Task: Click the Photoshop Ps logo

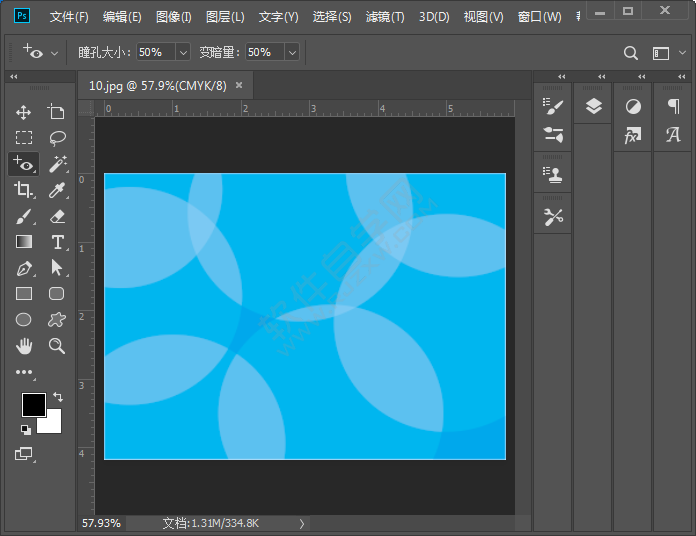Action: click(22, 16)
